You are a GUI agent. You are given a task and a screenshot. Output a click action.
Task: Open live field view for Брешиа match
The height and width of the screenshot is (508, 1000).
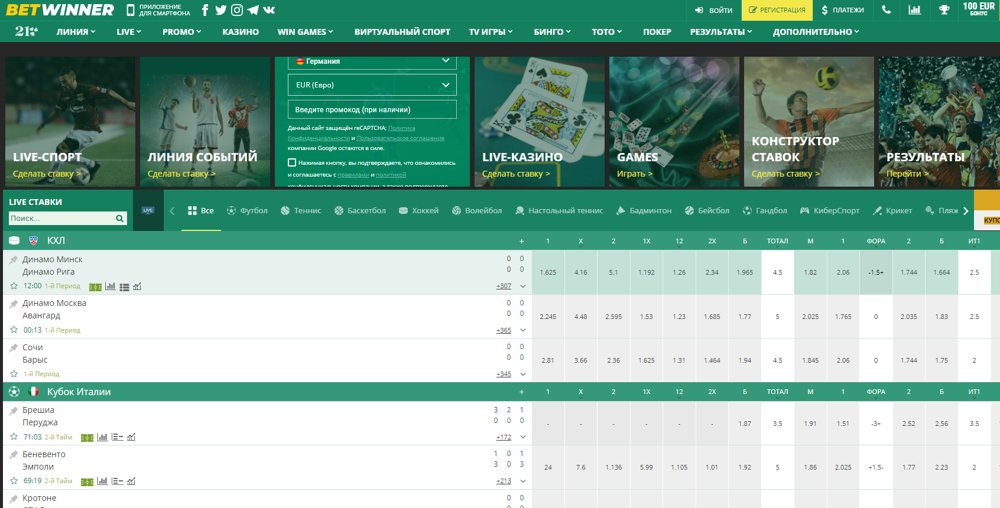pos(87,438)
